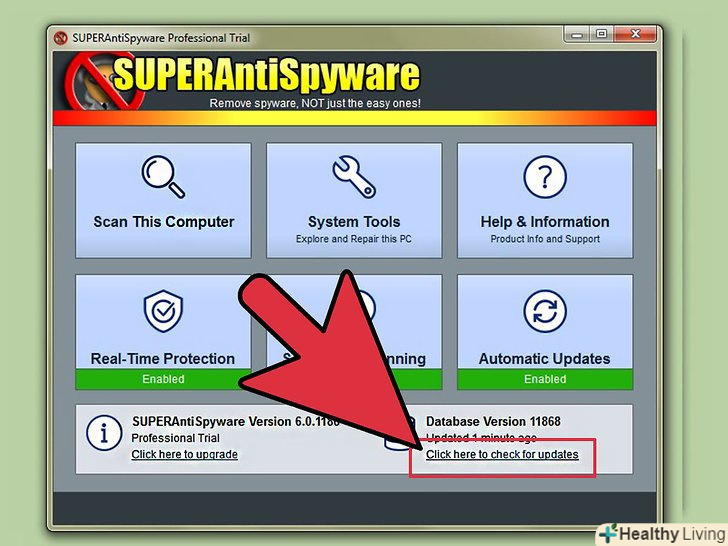
Task: Toggle Automatic Updates Enabled status bar
Action: click(x=545, y=379)
